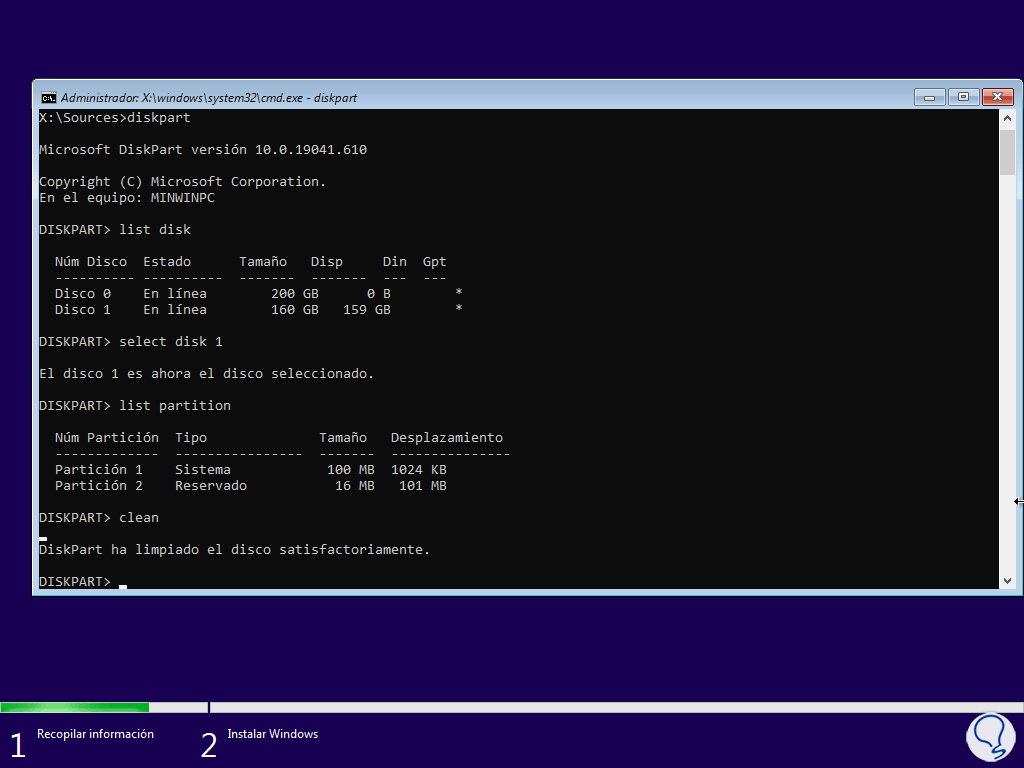Click 'Copyright (C) Microsoft Corporation.' line
This screenshot has width=1024, height=768.
[182, 182]
